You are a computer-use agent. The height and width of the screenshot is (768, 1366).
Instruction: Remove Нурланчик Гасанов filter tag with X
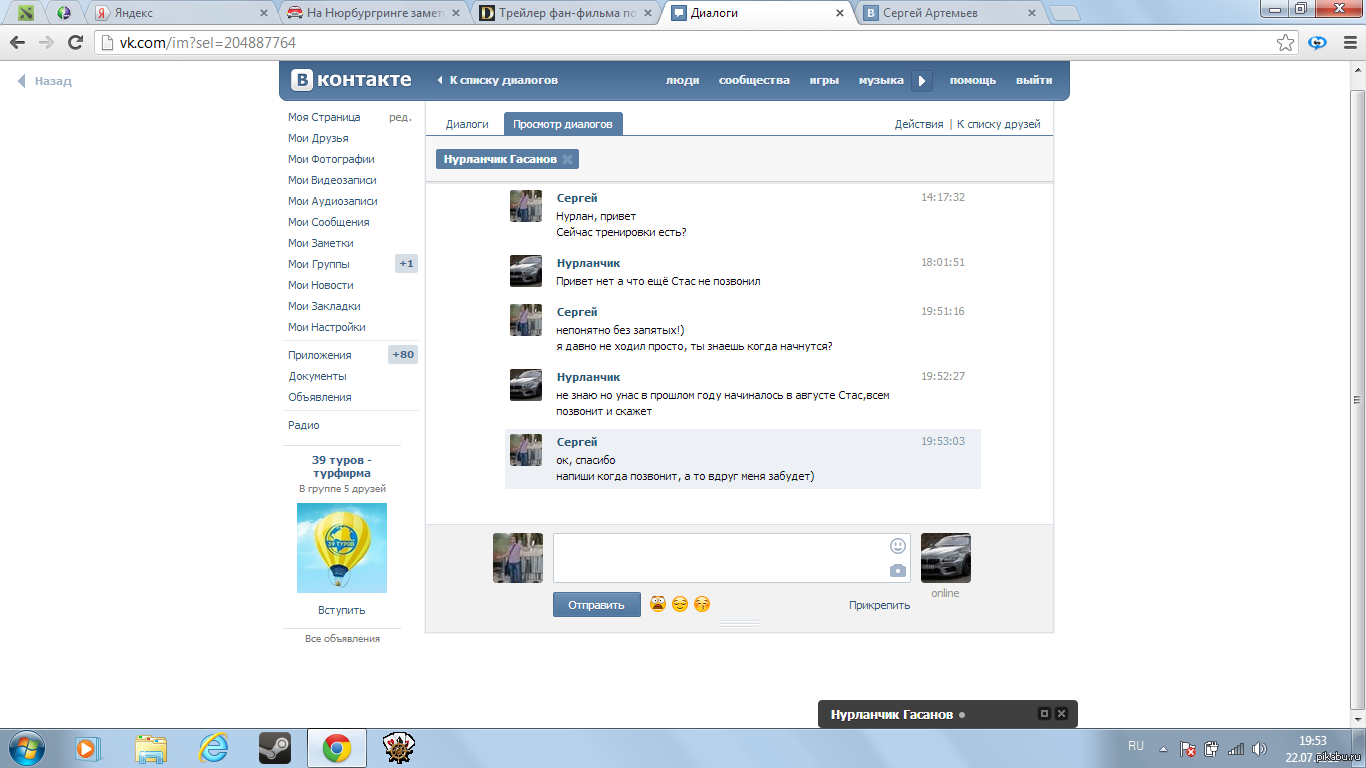(x=567, y=159)
